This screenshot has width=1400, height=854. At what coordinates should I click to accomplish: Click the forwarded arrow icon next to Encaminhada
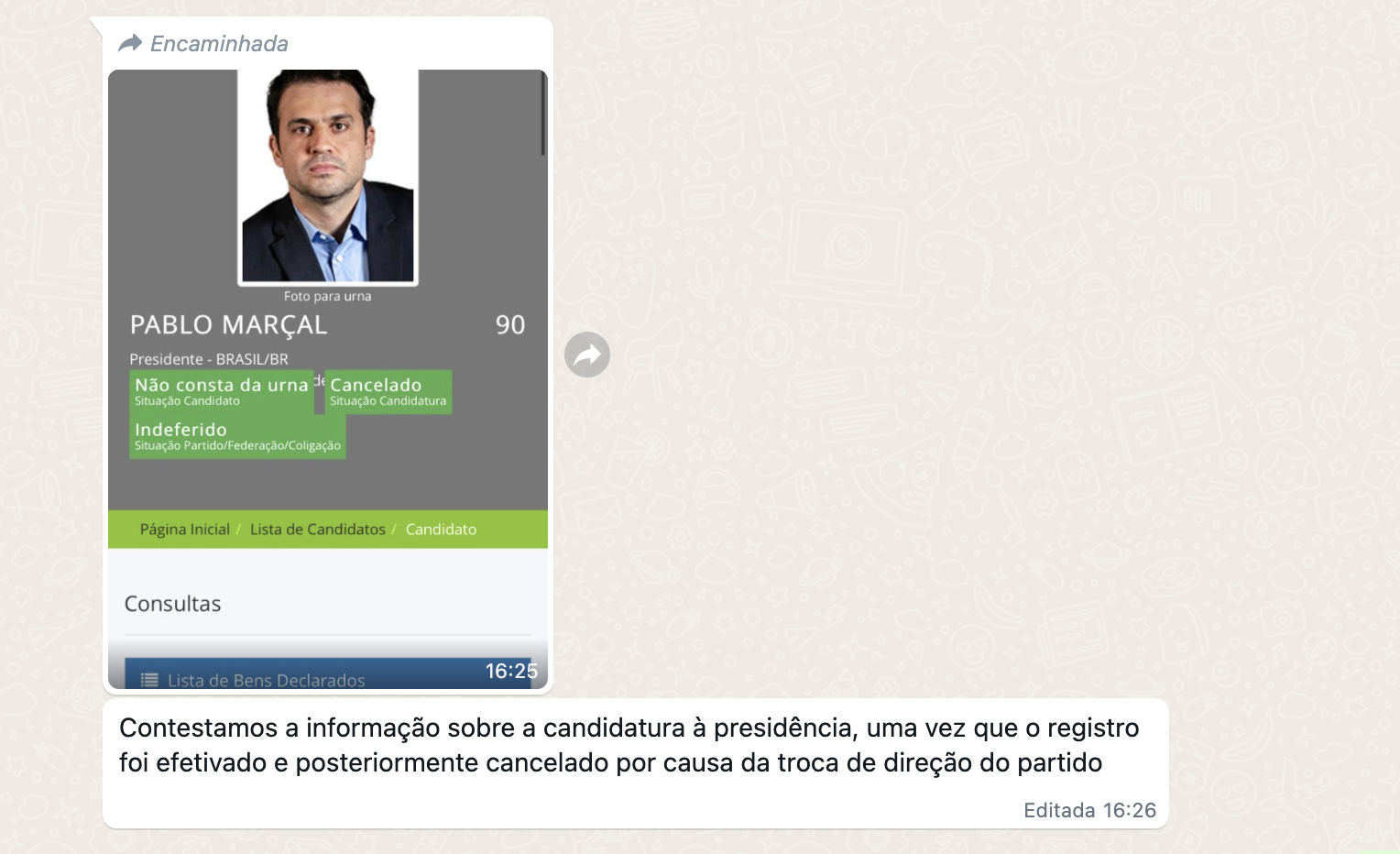pos(130,43)
